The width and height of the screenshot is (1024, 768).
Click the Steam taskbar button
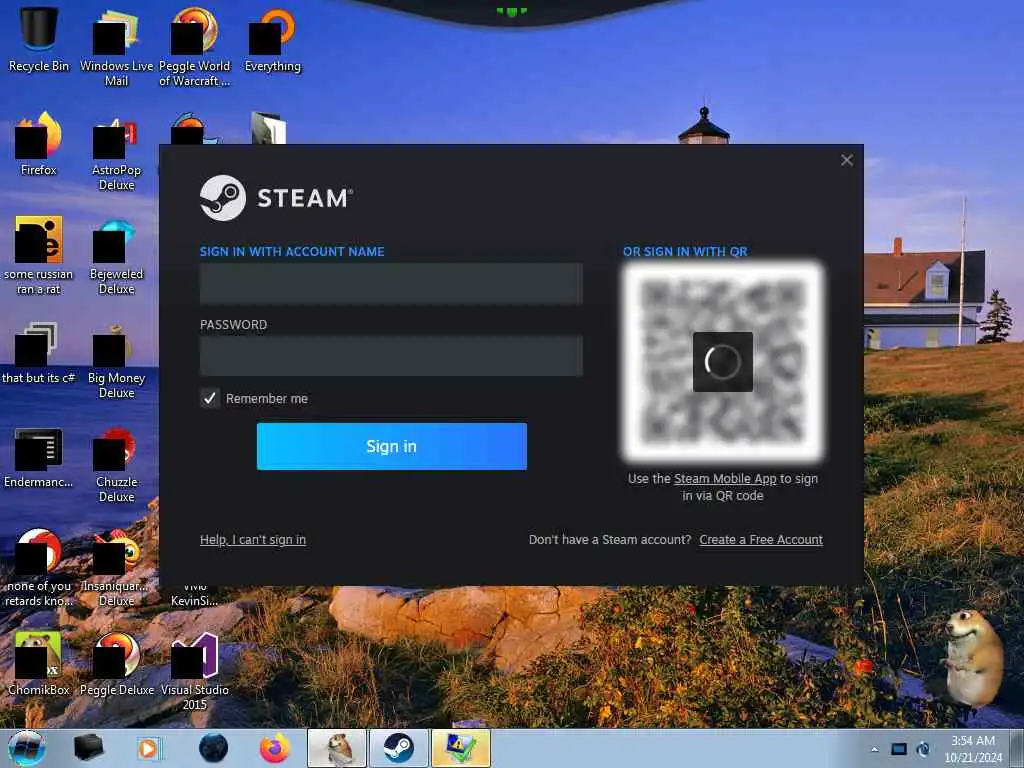click(x=398, y=748)
